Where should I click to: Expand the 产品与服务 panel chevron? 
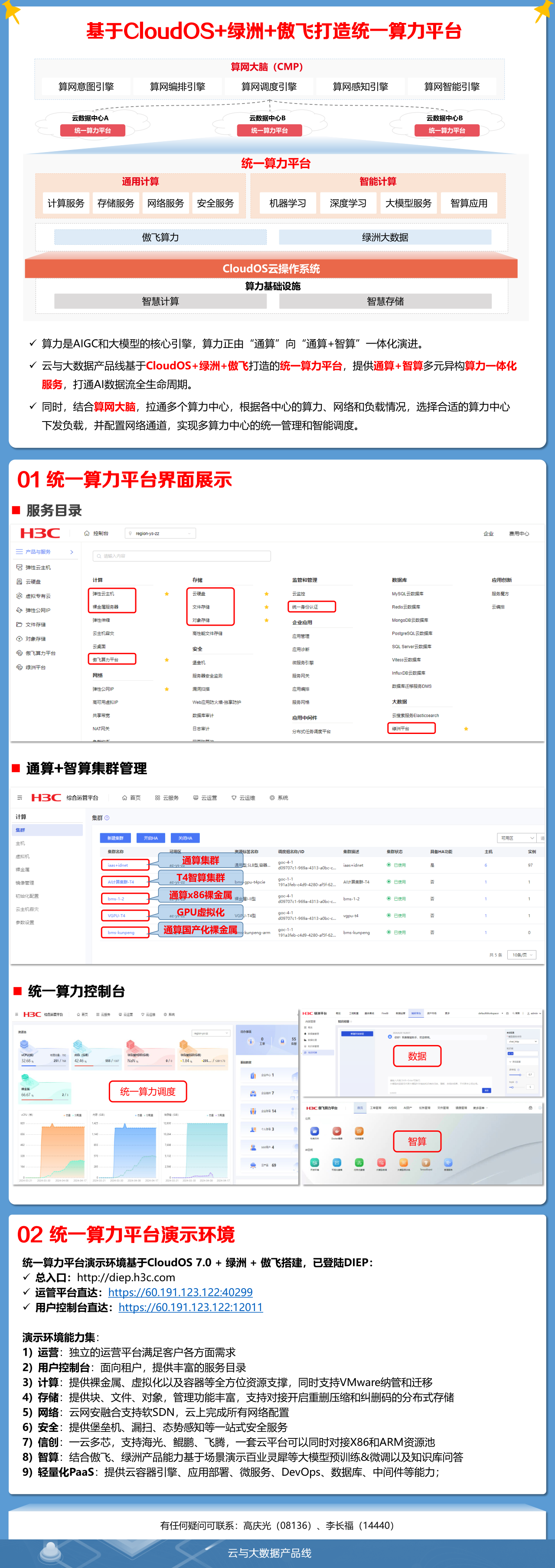tap(72, 552)
